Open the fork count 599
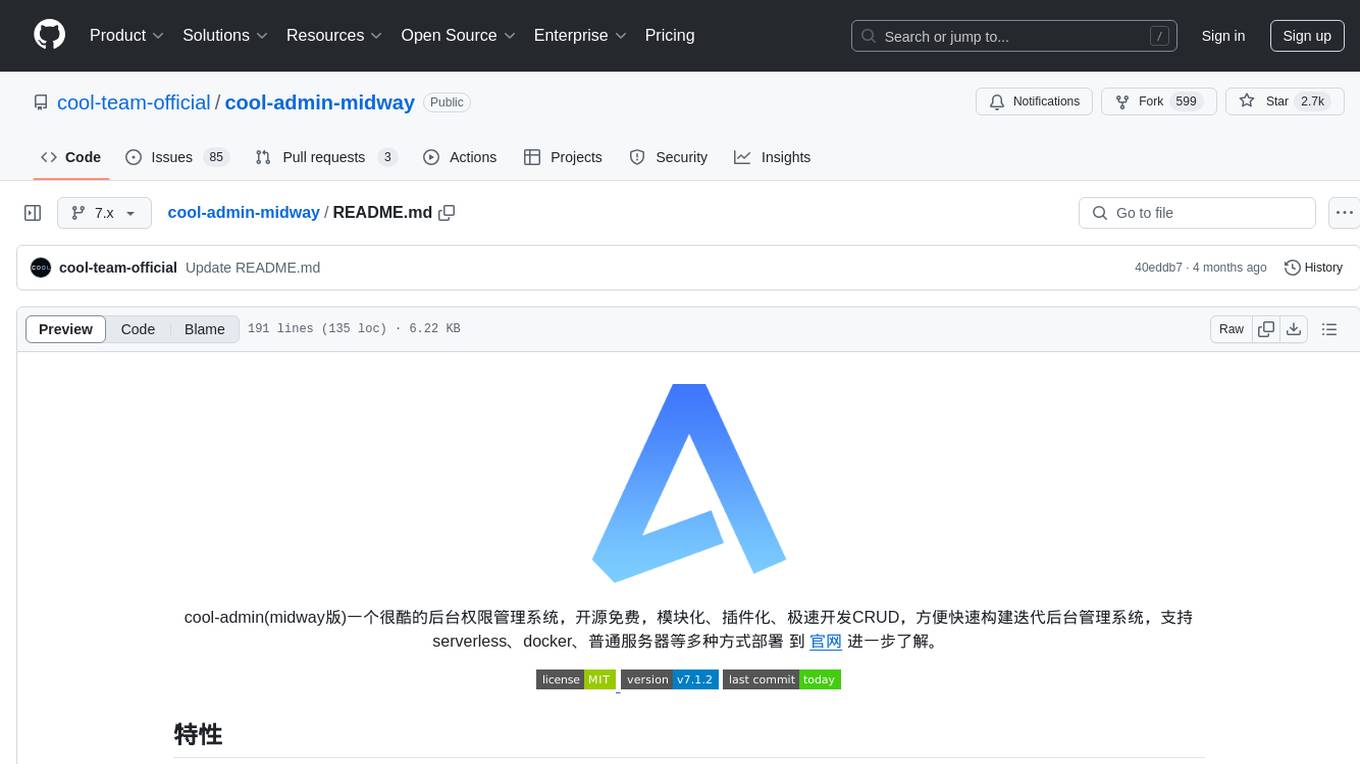The image size is (1360, 764). coord(1187,101)
